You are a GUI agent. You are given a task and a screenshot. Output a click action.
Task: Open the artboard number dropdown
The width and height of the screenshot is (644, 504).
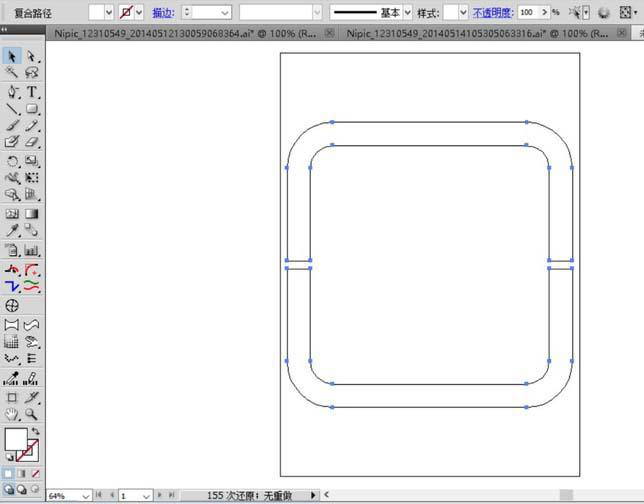pos(146,496)
